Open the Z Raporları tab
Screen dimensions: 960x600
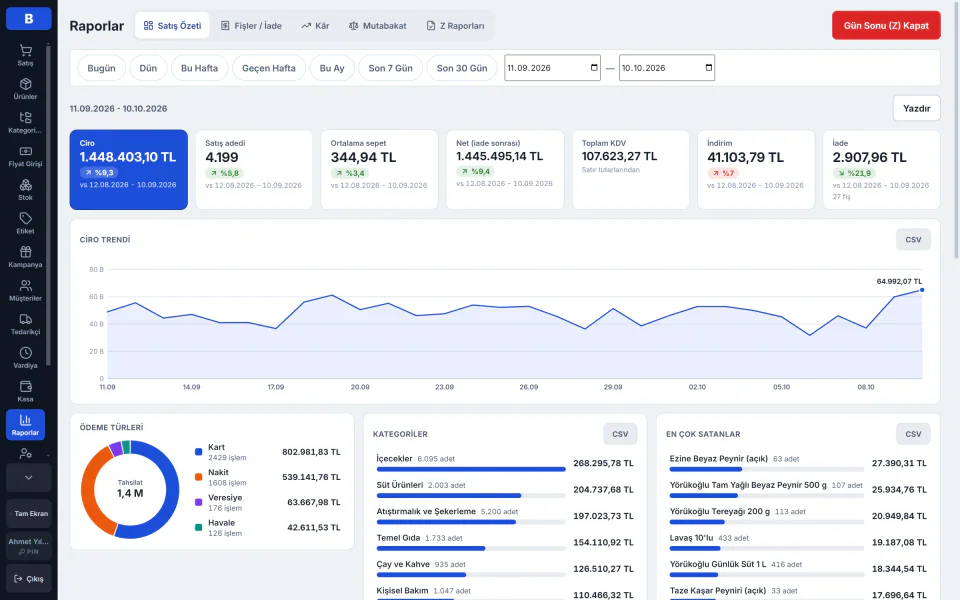[x=456, y=26]
